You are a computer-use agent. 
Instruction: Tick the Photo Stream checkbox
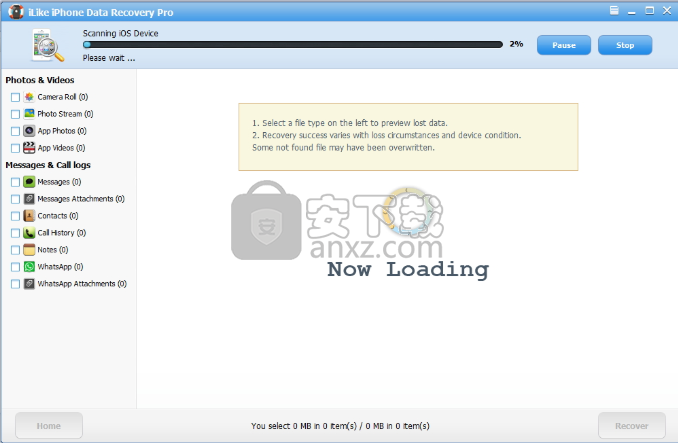tap(15, 114)
